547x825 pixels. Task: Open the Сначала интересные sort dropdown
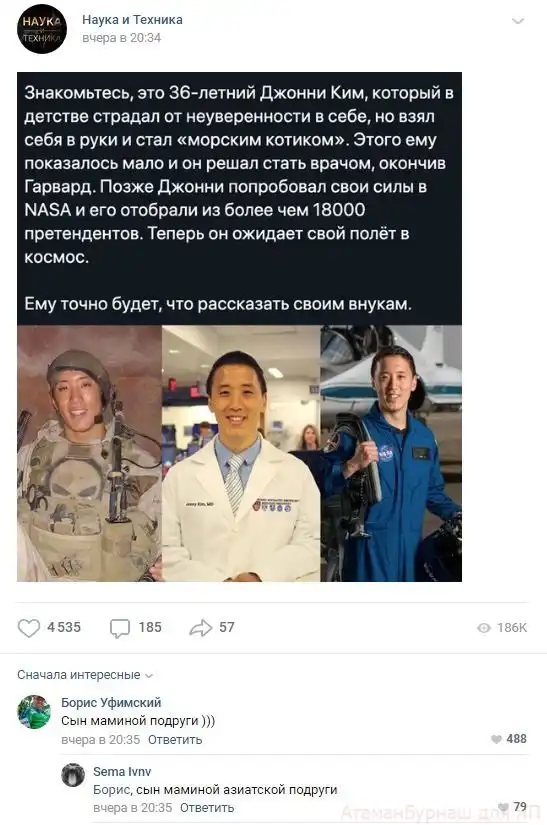(85, 675)
